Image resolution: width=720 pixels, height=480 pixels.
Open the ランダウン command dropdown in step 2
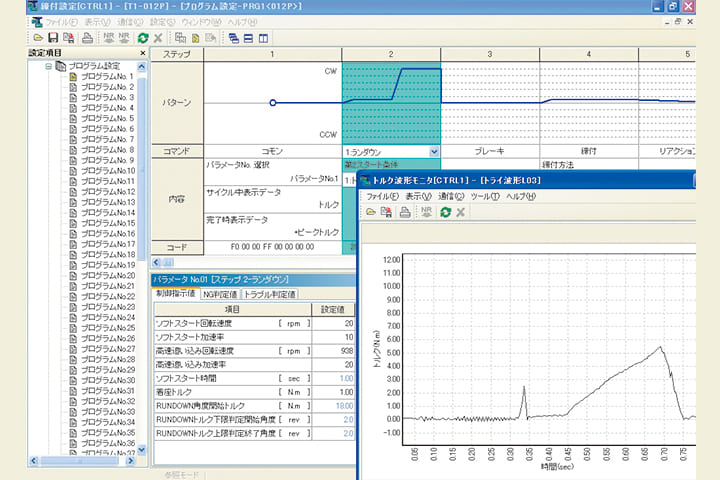click(x=434, y=151)
